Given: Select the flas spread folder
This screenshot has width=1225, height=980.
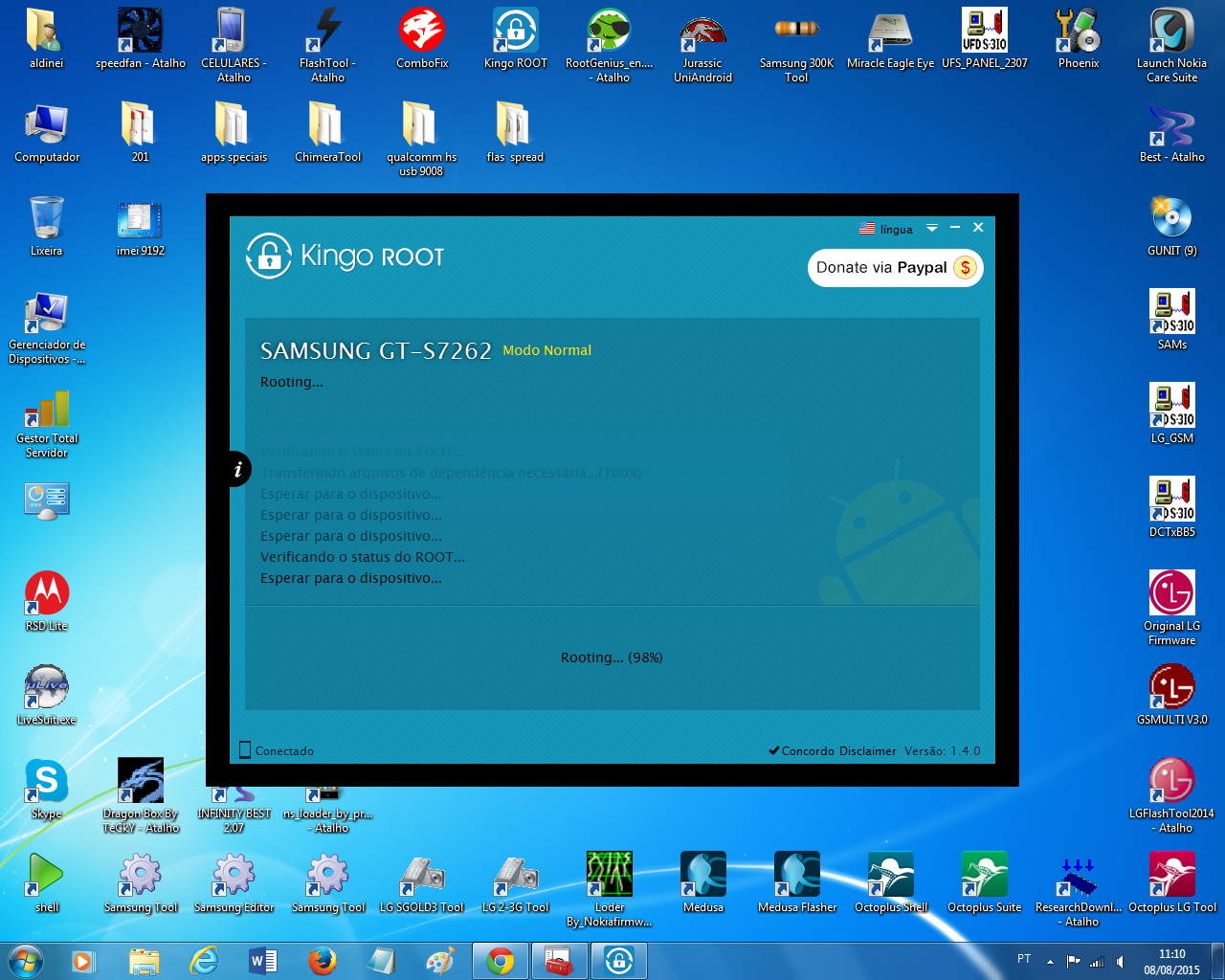Looking at the screenshot, I should pyautogui.click(x=516, y=133).
